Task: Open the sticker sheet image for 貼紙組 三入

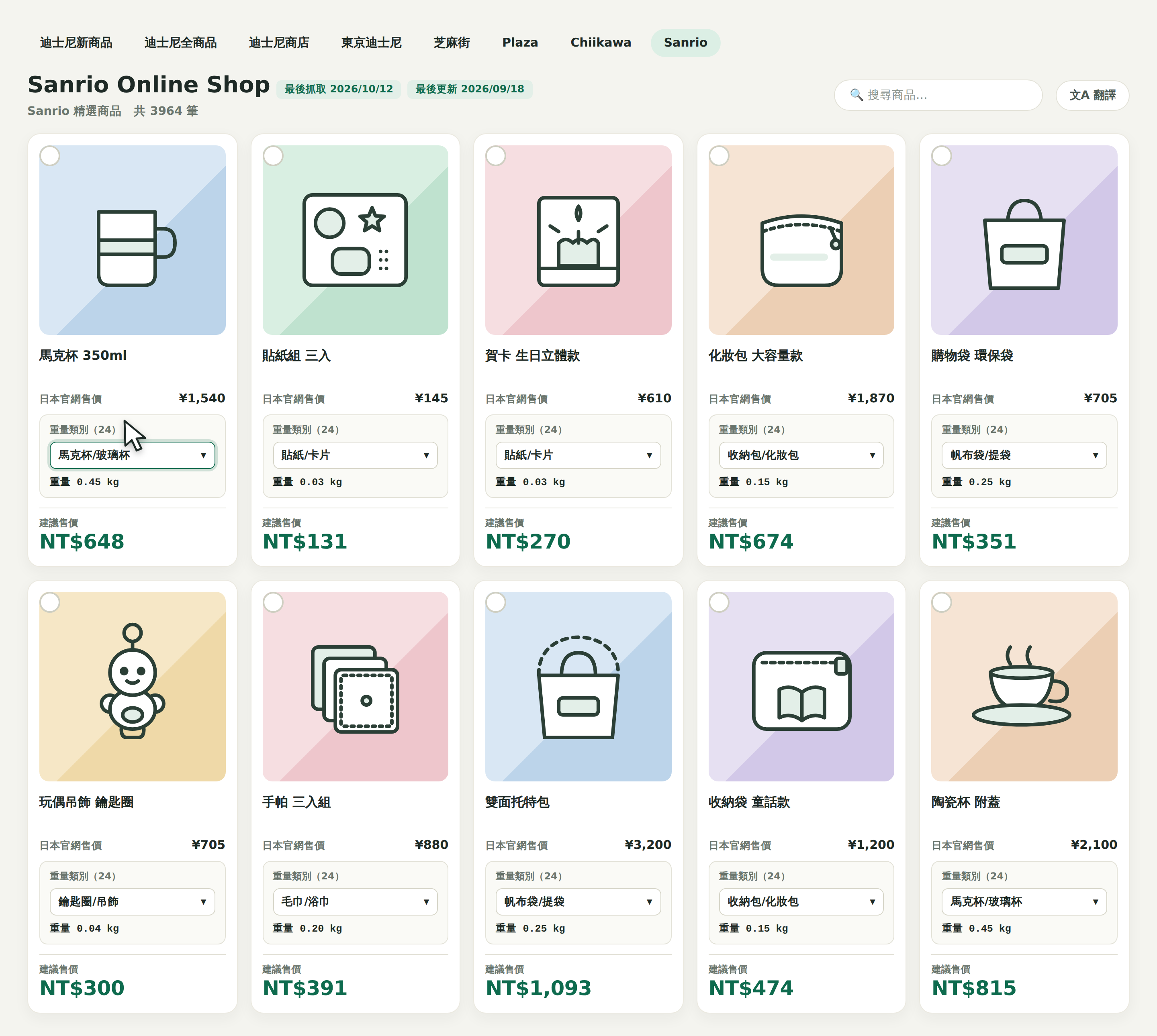Action: tap(355, 240)
